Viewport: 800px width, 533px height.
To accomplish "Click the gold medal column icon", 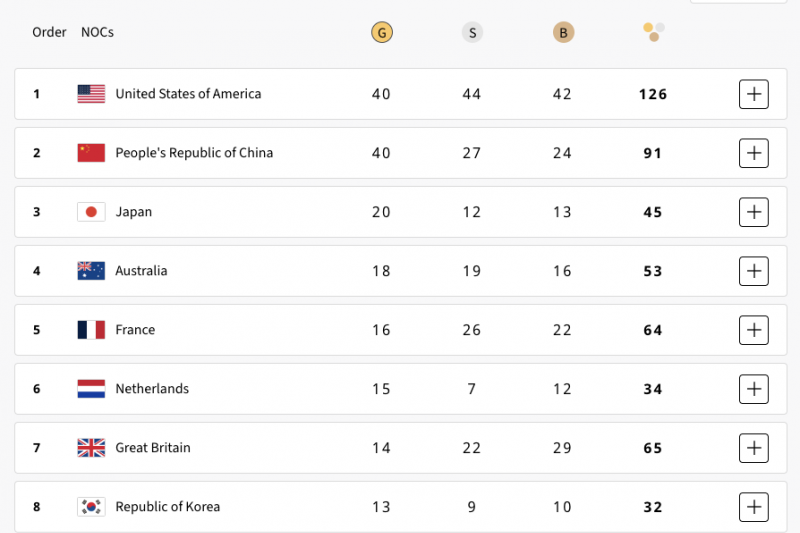I will 381,33.
